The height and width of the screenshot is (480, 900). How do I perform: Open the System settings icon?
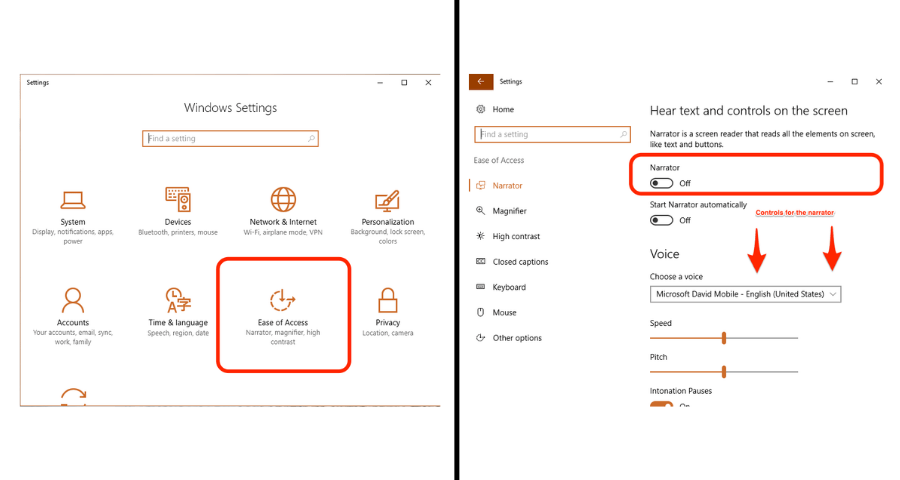click(x=73, y=200)
